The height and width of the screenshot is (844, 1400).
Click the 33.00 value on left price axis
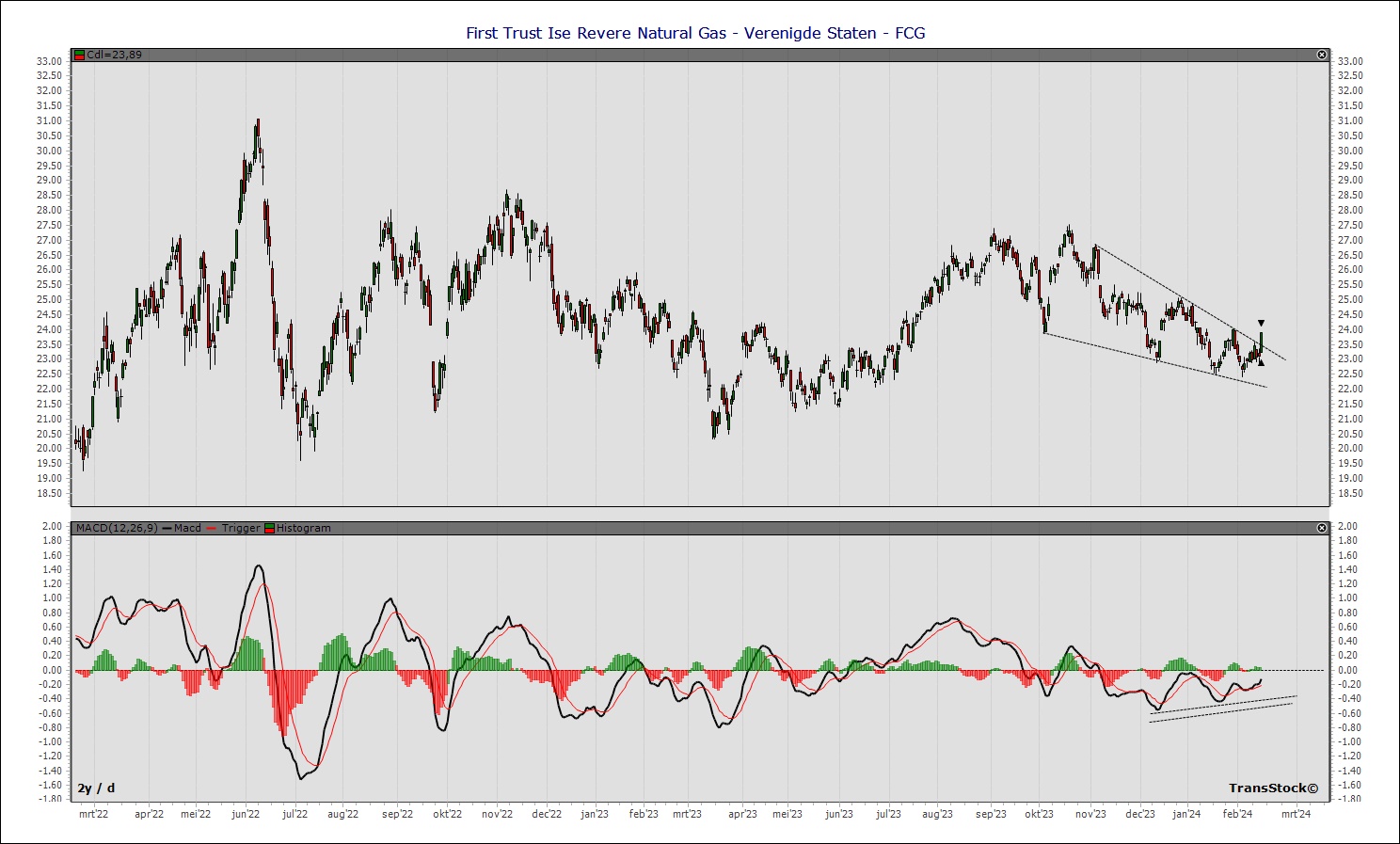pyautogui.click(x=49, y=61)
